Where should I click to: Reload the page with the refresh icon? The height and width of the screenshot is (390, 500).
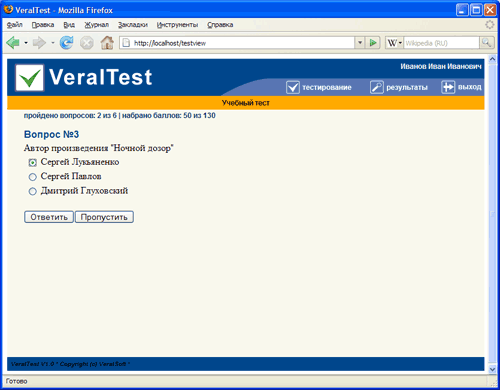[67, 43]
